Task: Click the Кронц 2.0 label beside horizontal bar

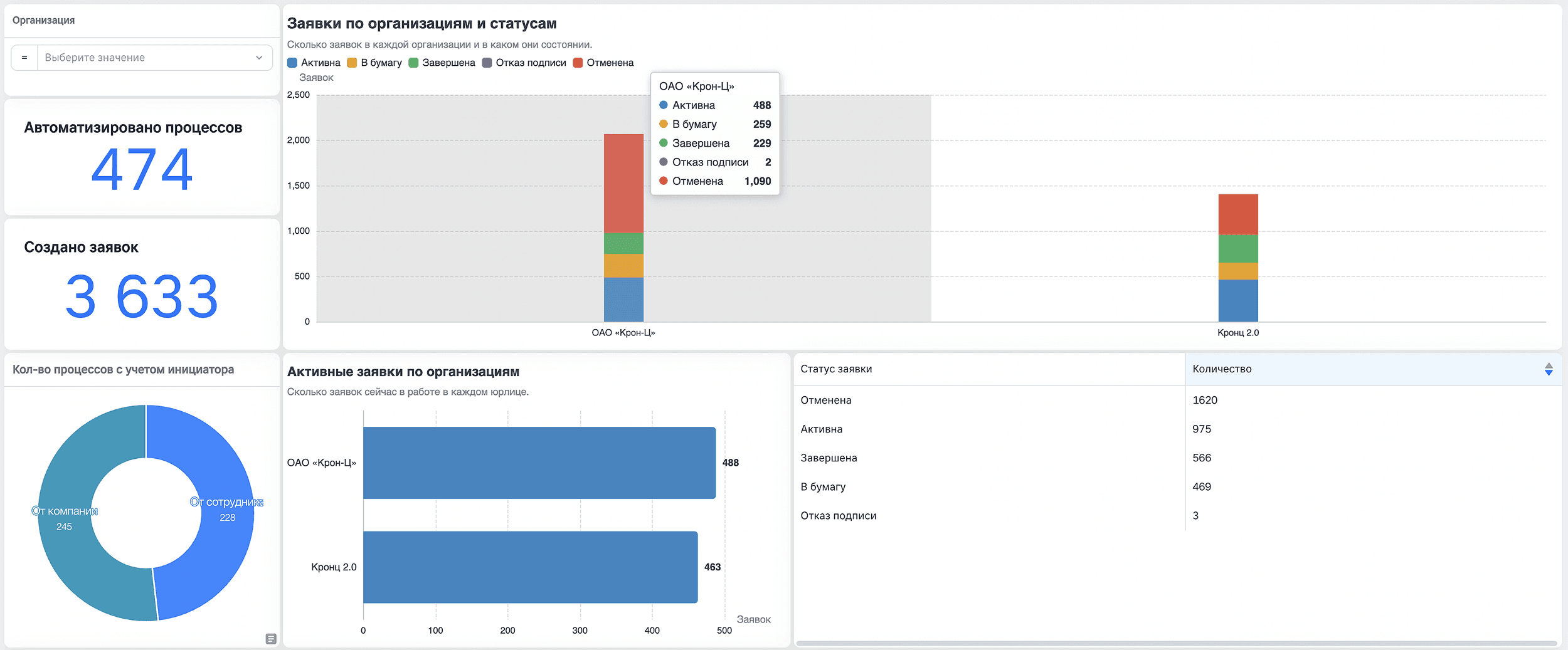Action: coord(334,567)
